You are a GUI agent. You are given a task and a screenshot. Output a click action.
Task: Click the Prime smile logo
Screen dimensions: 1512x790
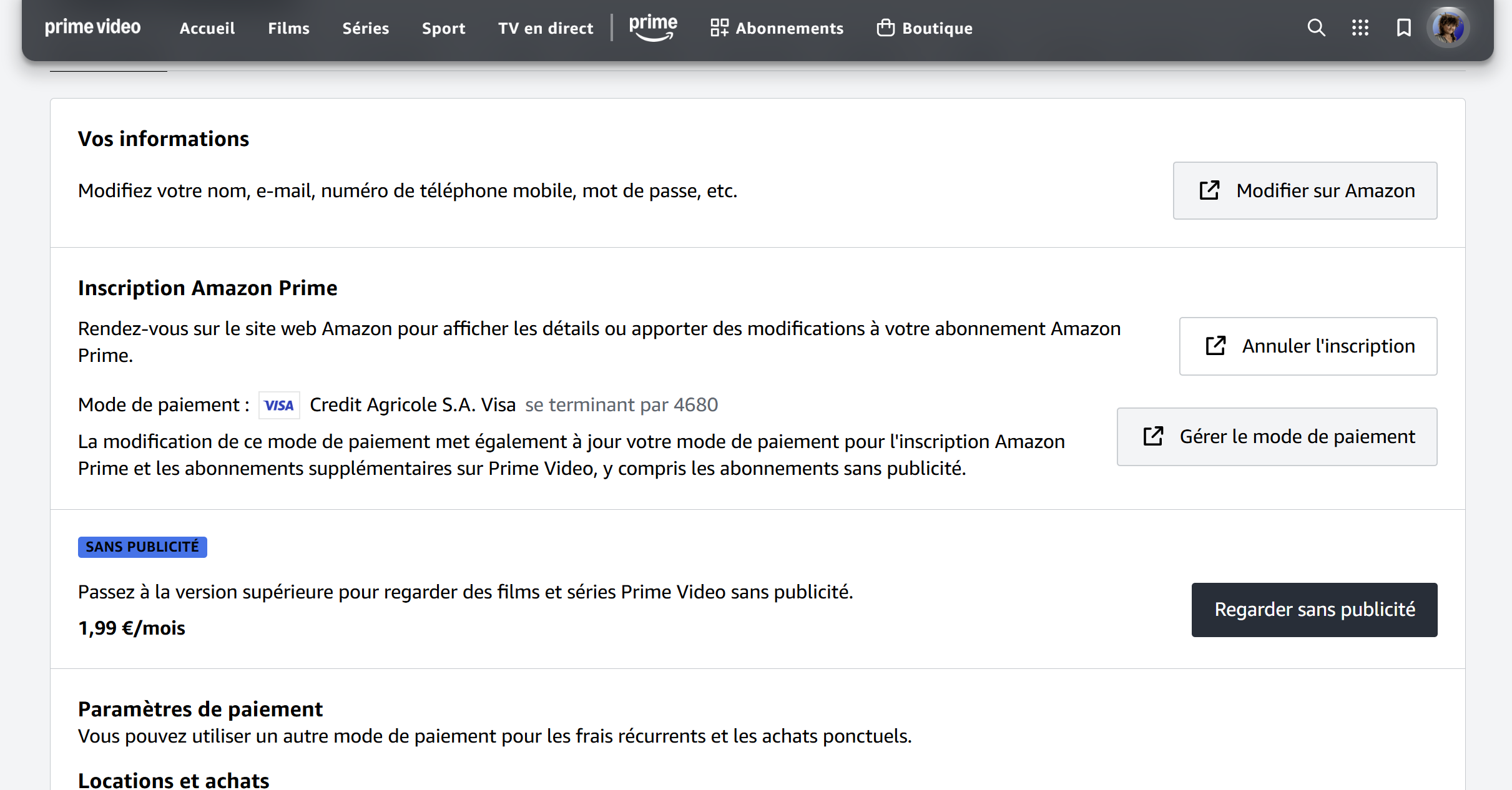[x=653, y=28]
